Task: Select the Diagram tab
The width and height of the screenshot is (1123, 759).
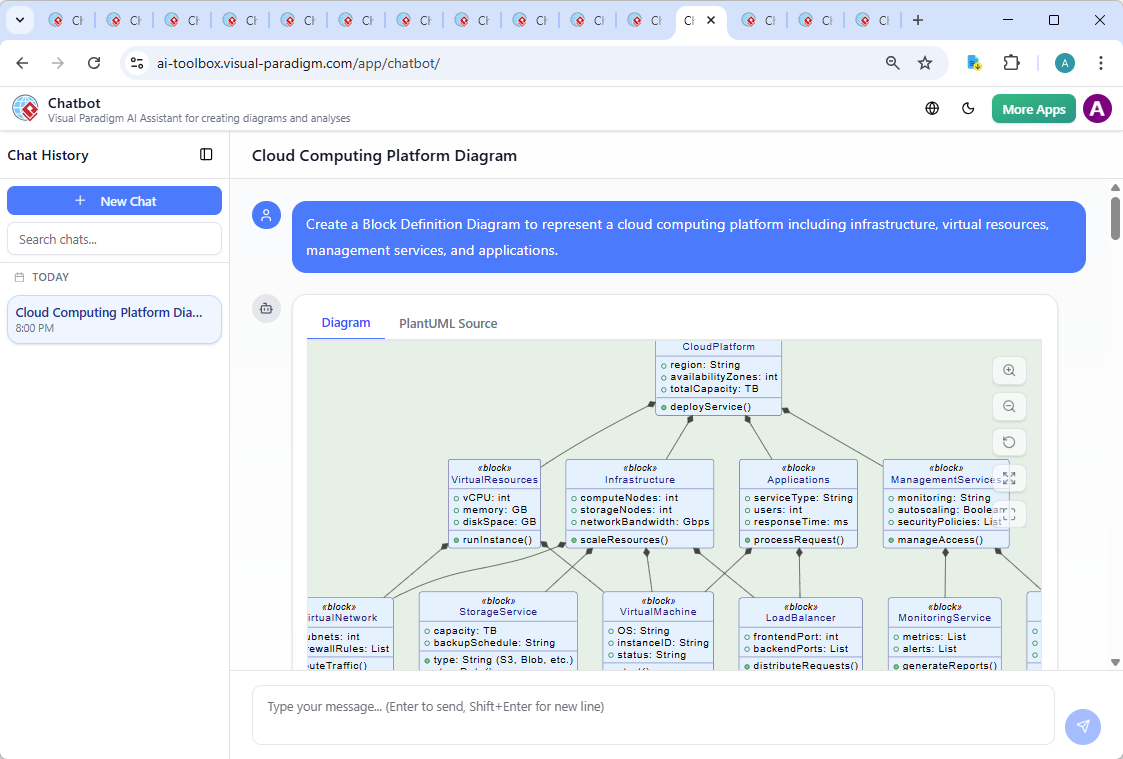Action: click(x=346, y=323)
